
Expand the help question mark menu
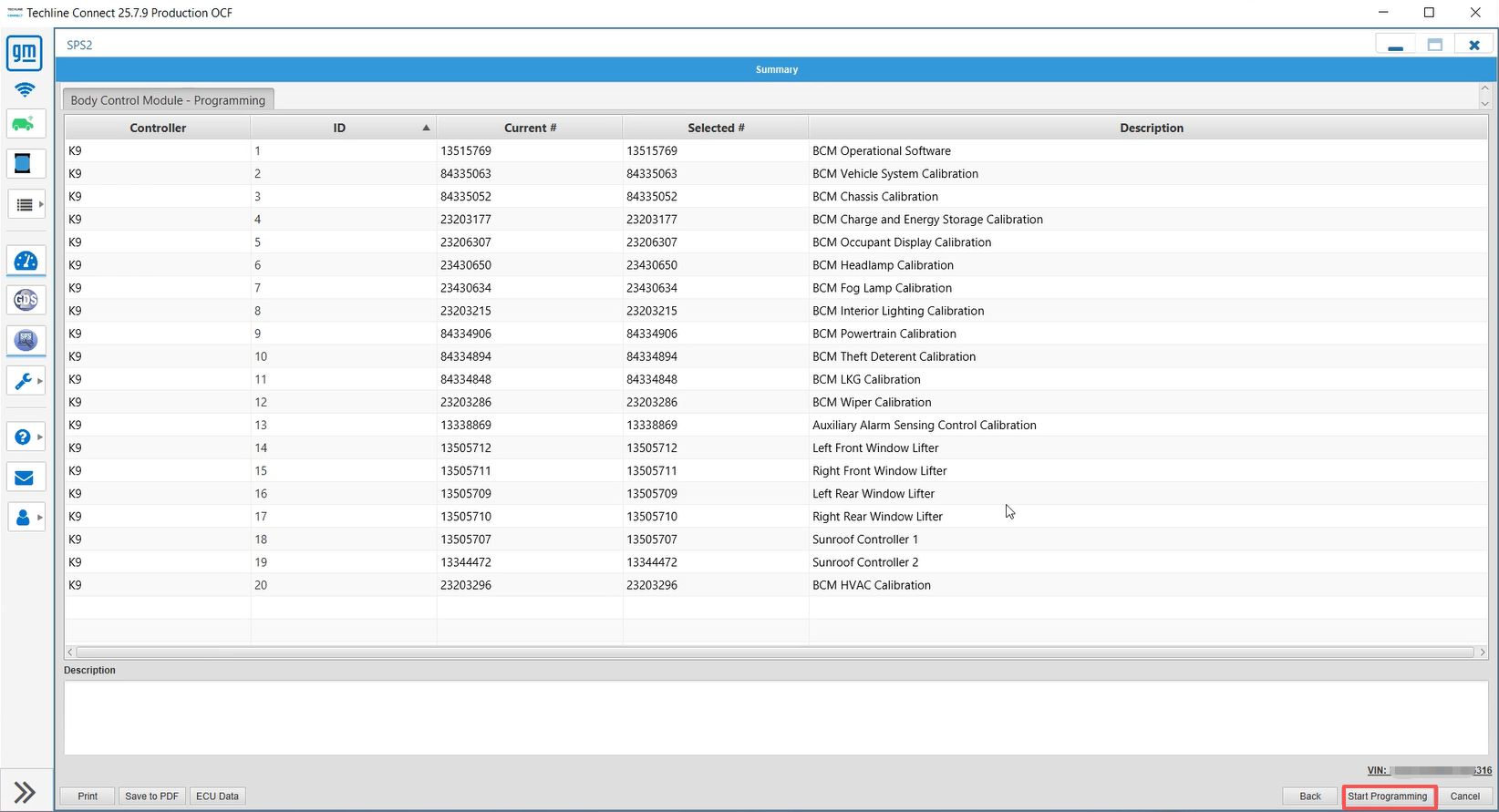26,437
